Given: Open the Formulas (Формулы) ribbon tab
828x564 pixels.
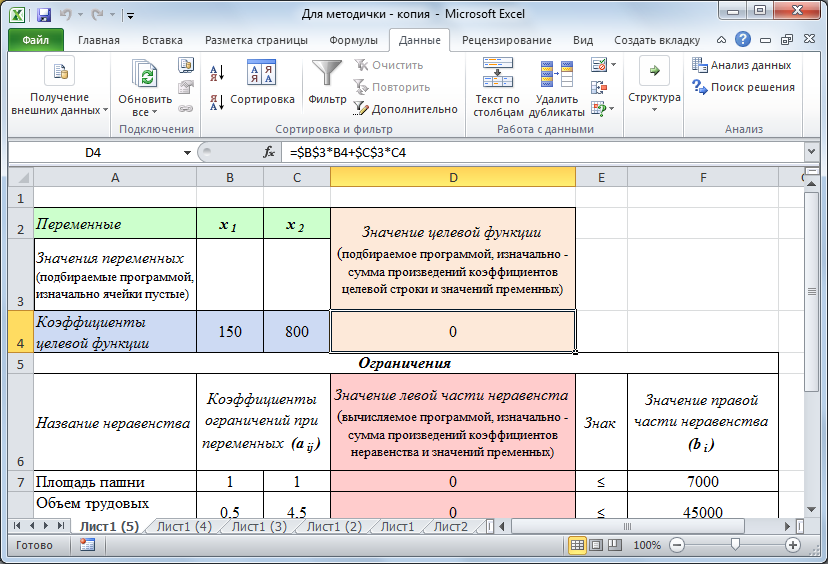Looking at the screenshot, I should point(353,40).
